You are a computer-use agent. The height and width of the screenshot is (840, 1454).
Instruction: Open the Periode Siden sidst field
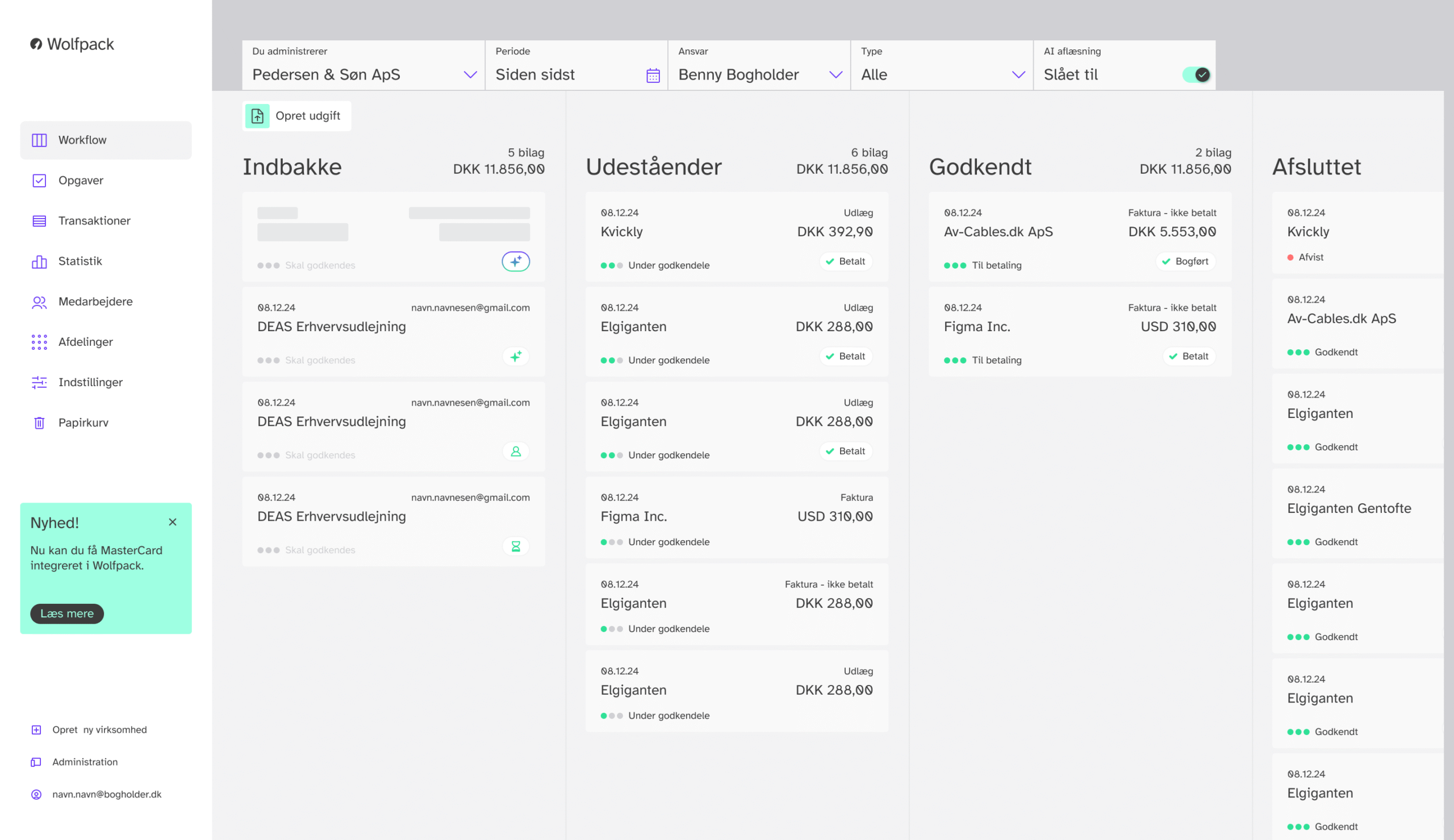(576, 65)
